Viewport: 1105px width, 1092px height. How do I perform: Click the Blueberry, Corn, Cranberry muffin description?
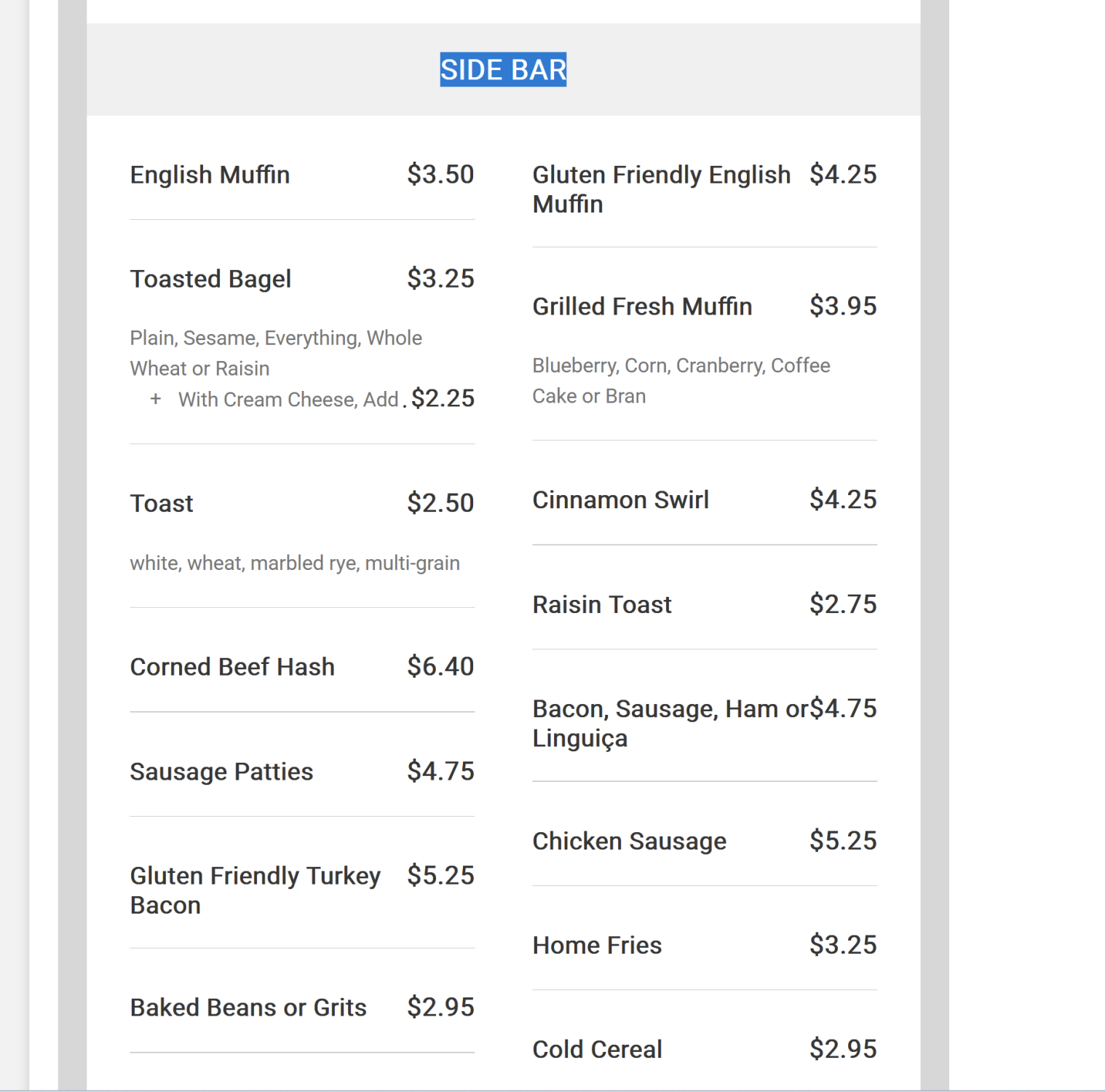[681, 381]
